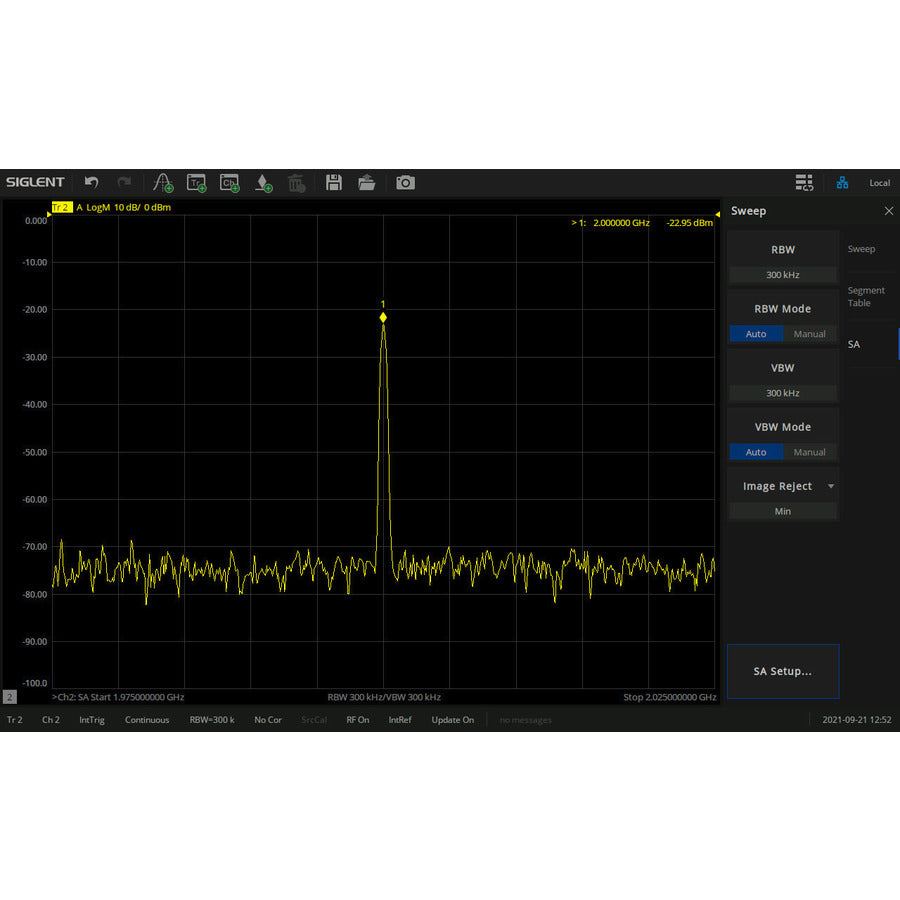Switch VBW Mode to Manual
The width and height of the screenshot is (900, 900).
point(809,452)
